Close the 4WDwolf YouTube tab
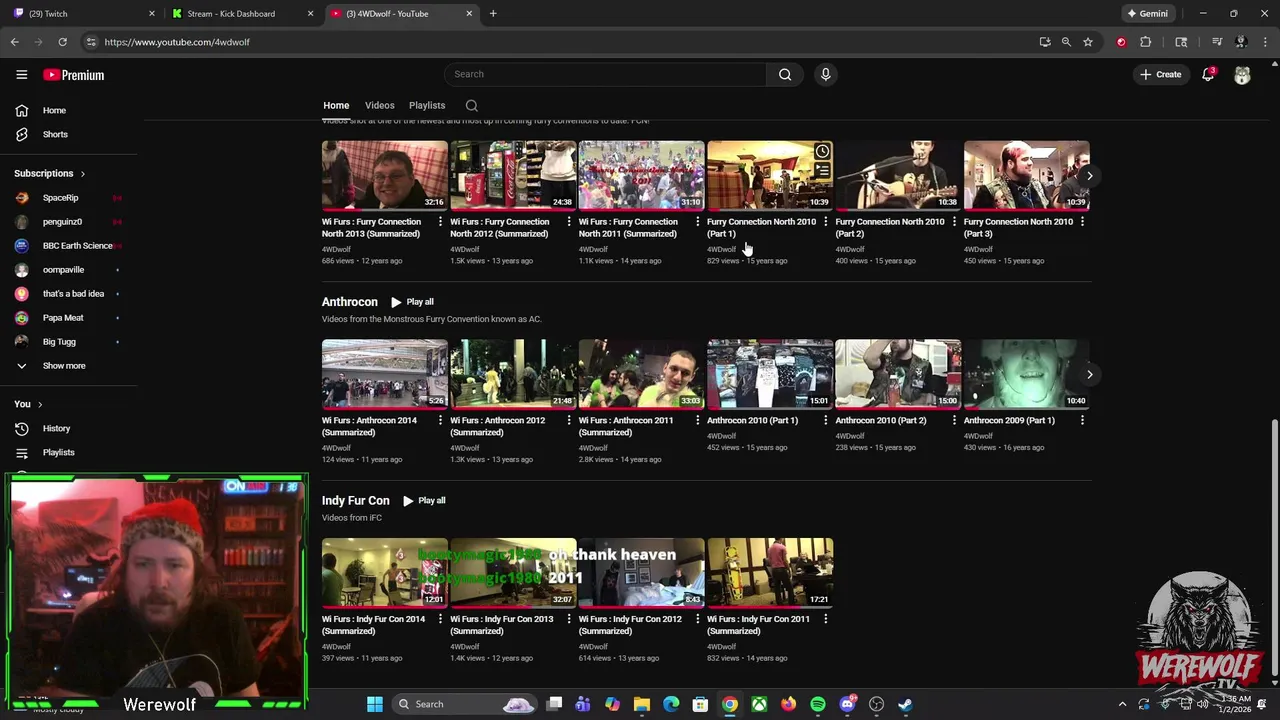Viewport: 1280px width, 720px height. click(469, 14)
